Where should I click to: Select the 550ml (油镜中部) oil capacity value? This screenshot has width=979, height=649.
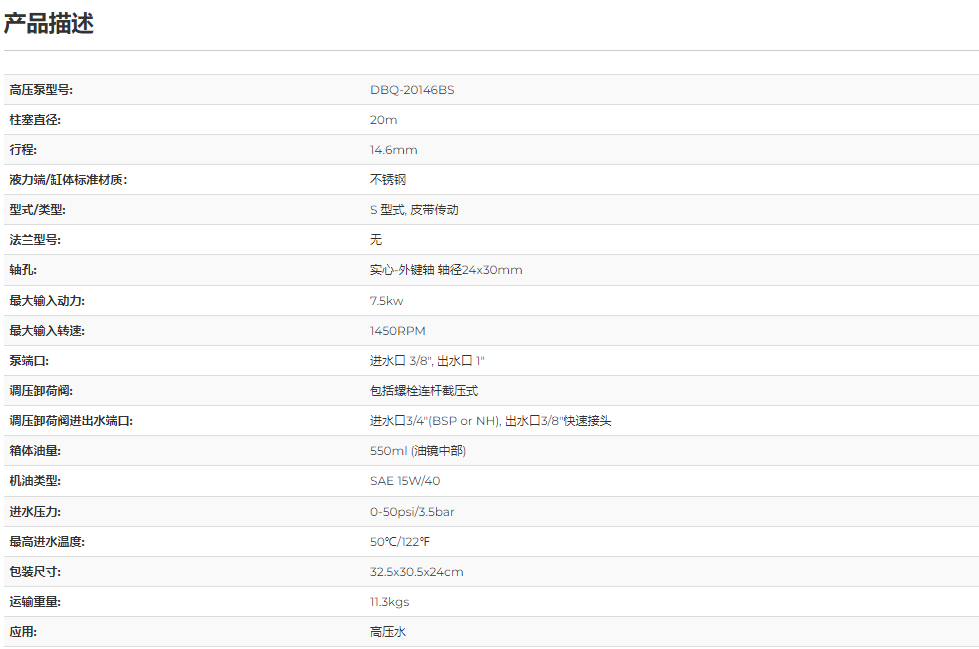click(418, 451)
